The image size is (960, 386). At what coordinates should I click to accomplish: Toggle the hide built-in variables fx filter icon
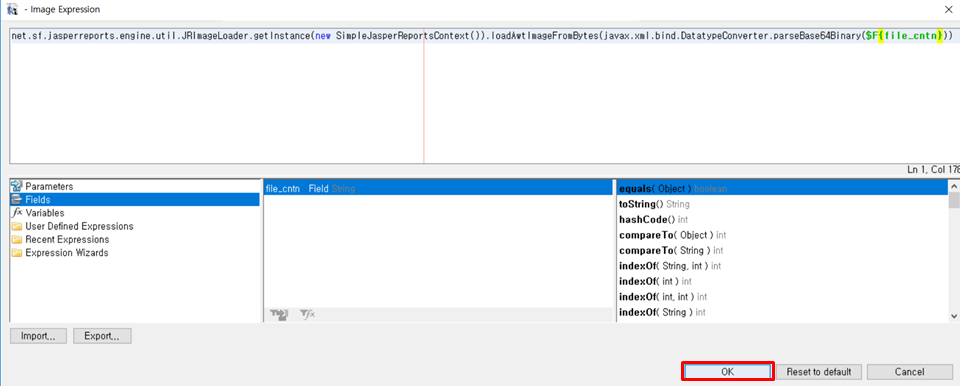click(307, 314)
